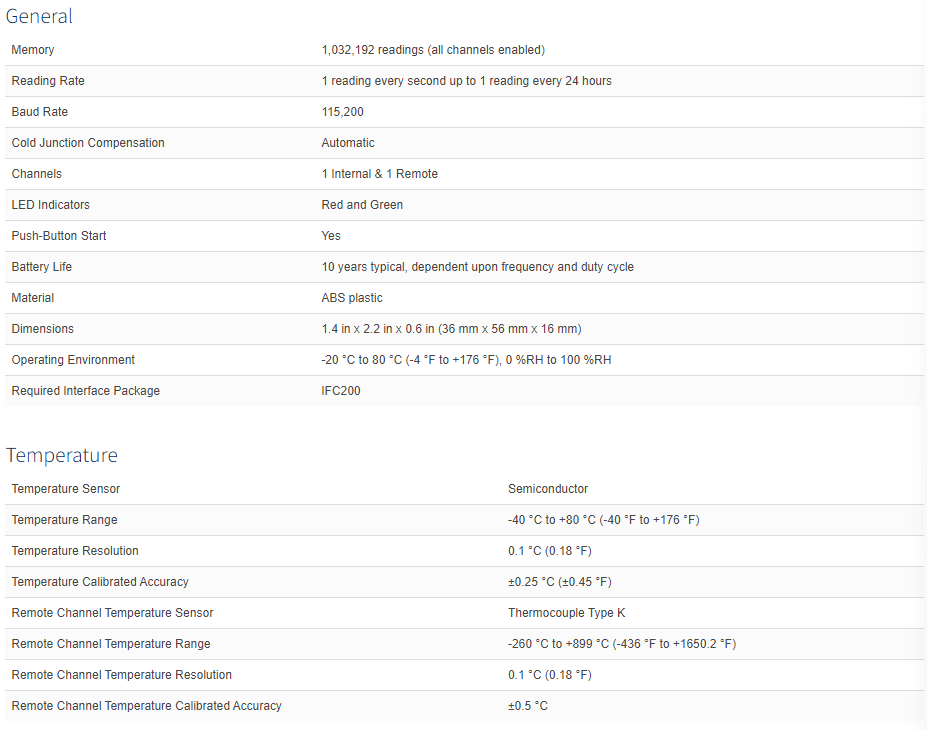
Task: Click the Channels value 1 Internal & 1 Remote
Action: (x=380, y=174)
